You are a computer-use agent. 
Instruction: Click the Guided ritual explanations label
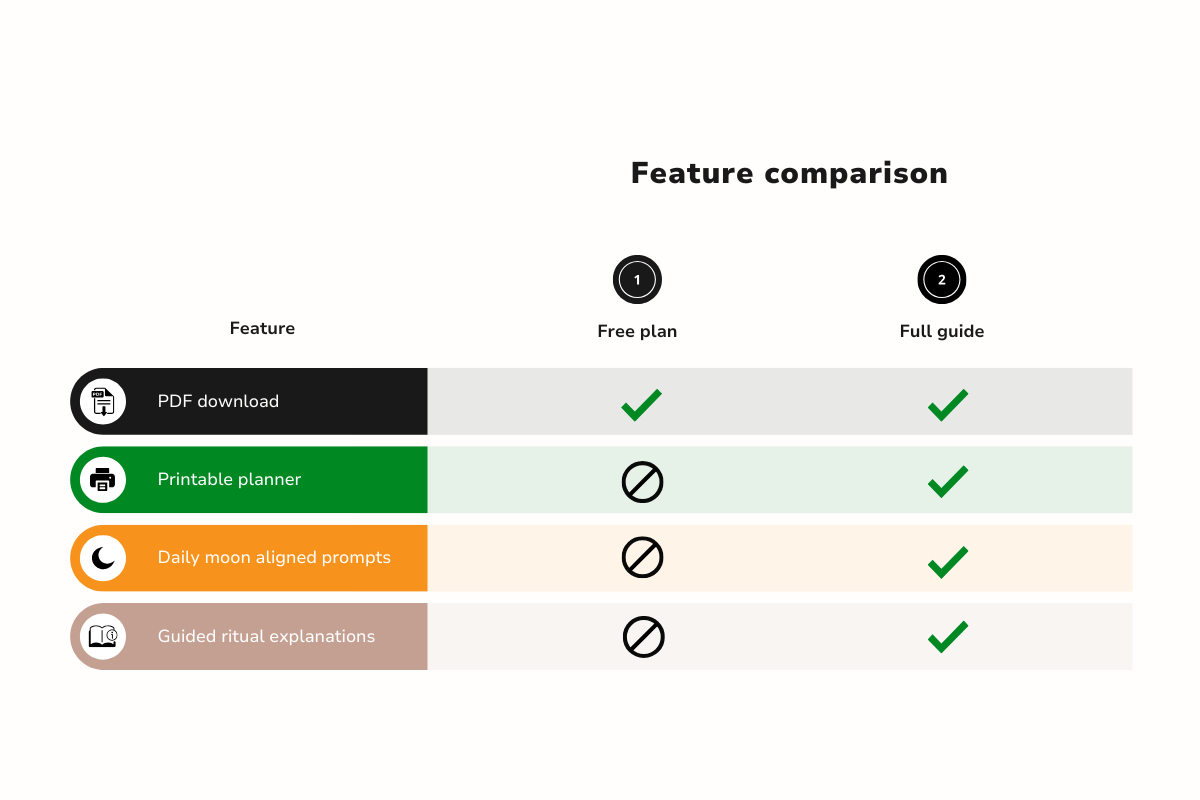click(266, 636)
